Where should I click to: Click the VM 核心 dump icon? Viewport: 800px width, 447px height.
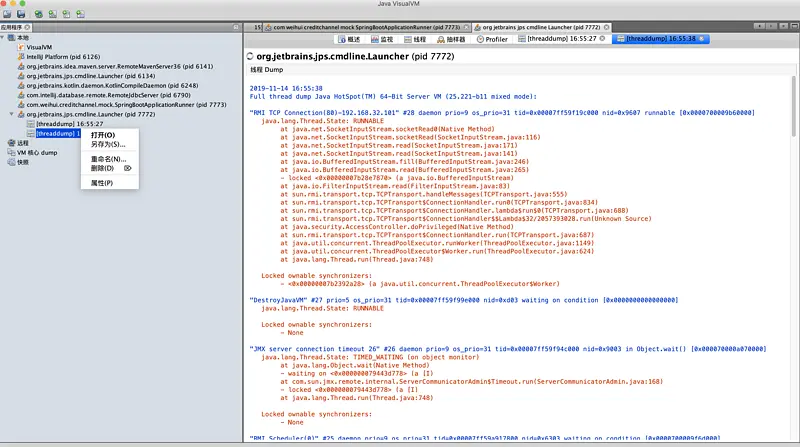tap(11, 153)
